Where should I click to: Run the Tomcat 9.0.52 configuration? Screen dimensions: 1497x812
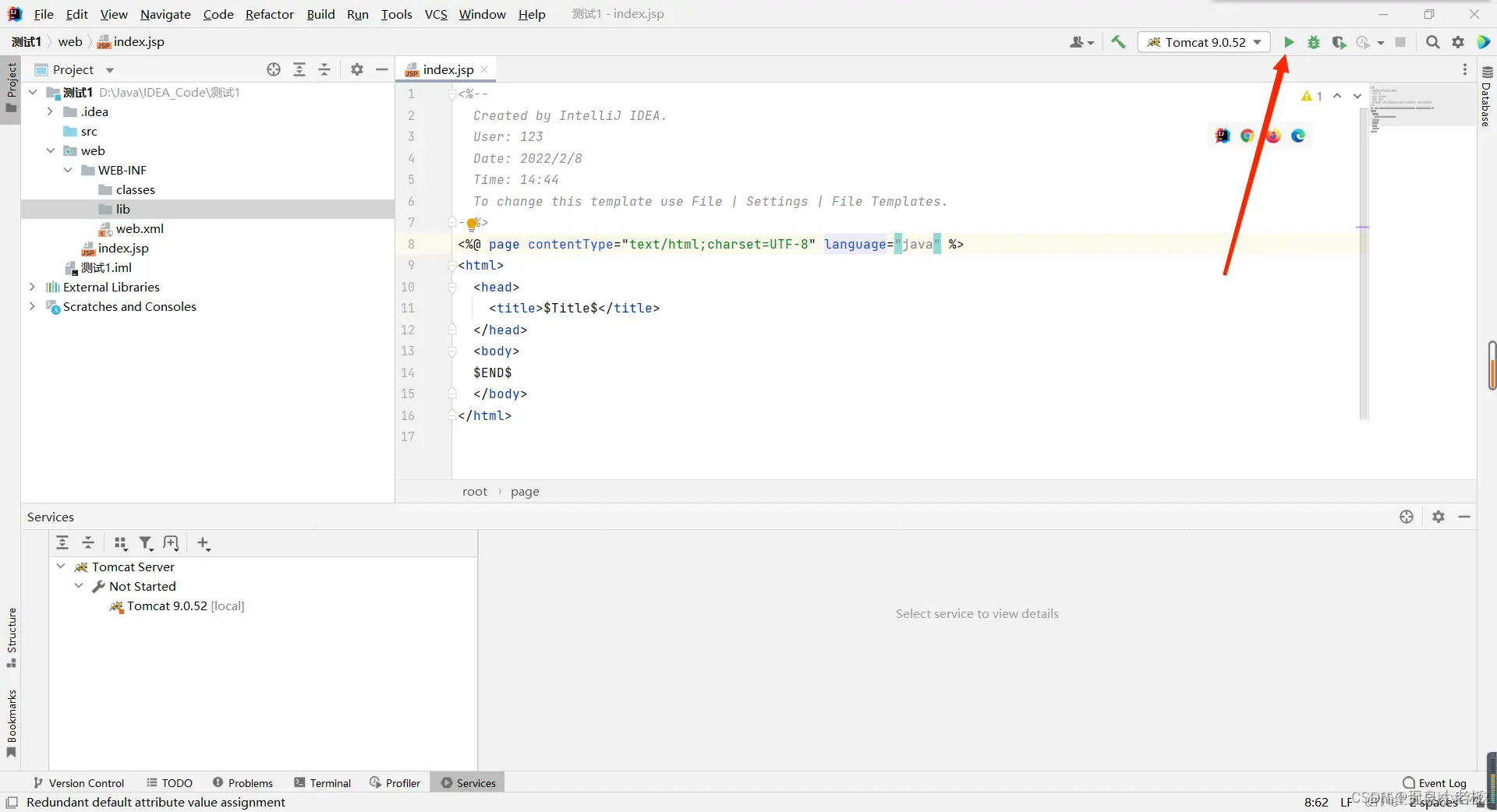pos(1289,42)
